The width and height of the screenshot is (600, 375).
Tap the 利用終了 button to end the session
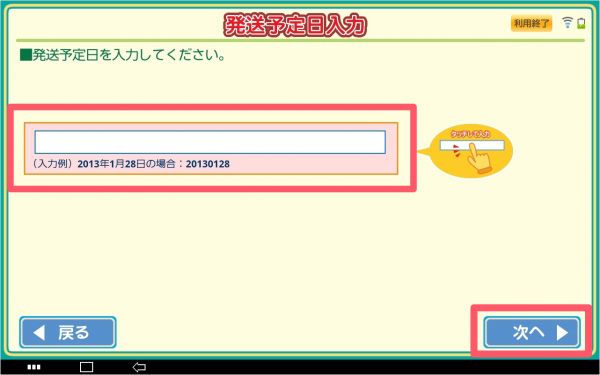pyautogui.click(x=531, y=24)
